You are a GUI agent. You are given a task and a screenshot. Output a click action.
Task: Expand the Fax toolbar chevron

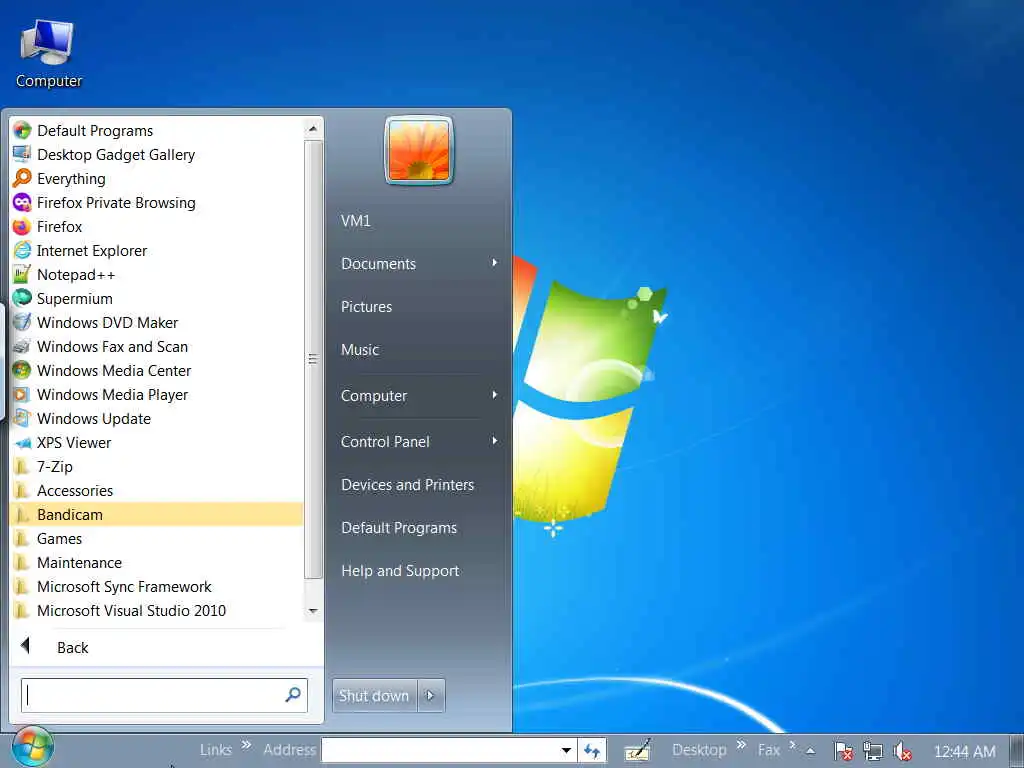coord(792,744)
